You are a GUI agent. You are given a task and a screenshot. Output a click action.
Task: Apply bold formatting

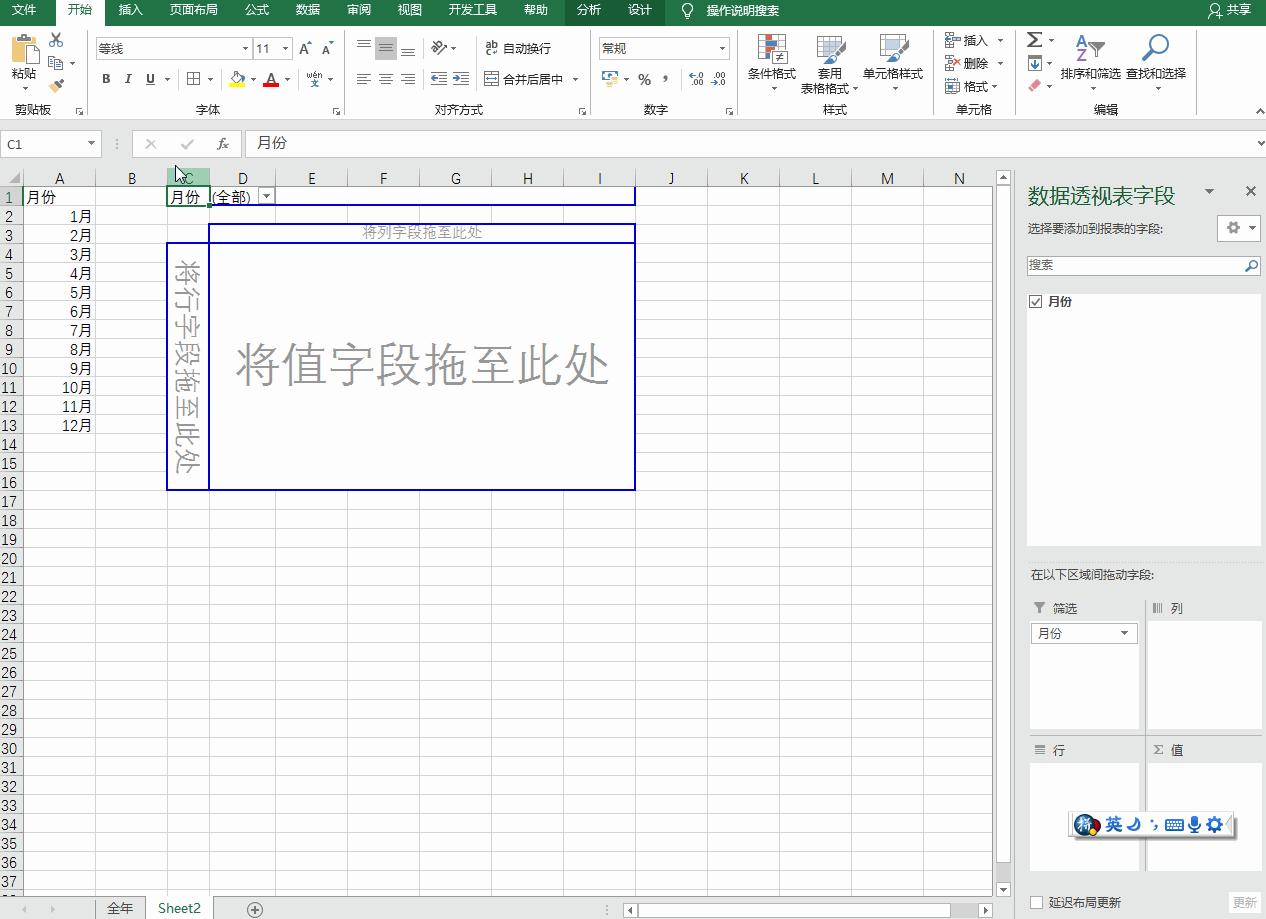pos(106,78)
